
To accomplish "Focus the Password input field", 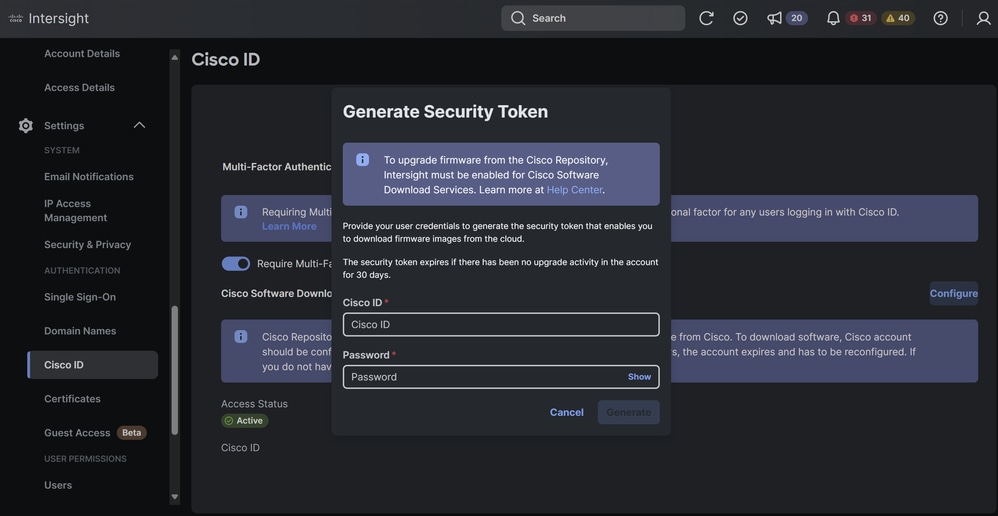I will tap(501, 377).
